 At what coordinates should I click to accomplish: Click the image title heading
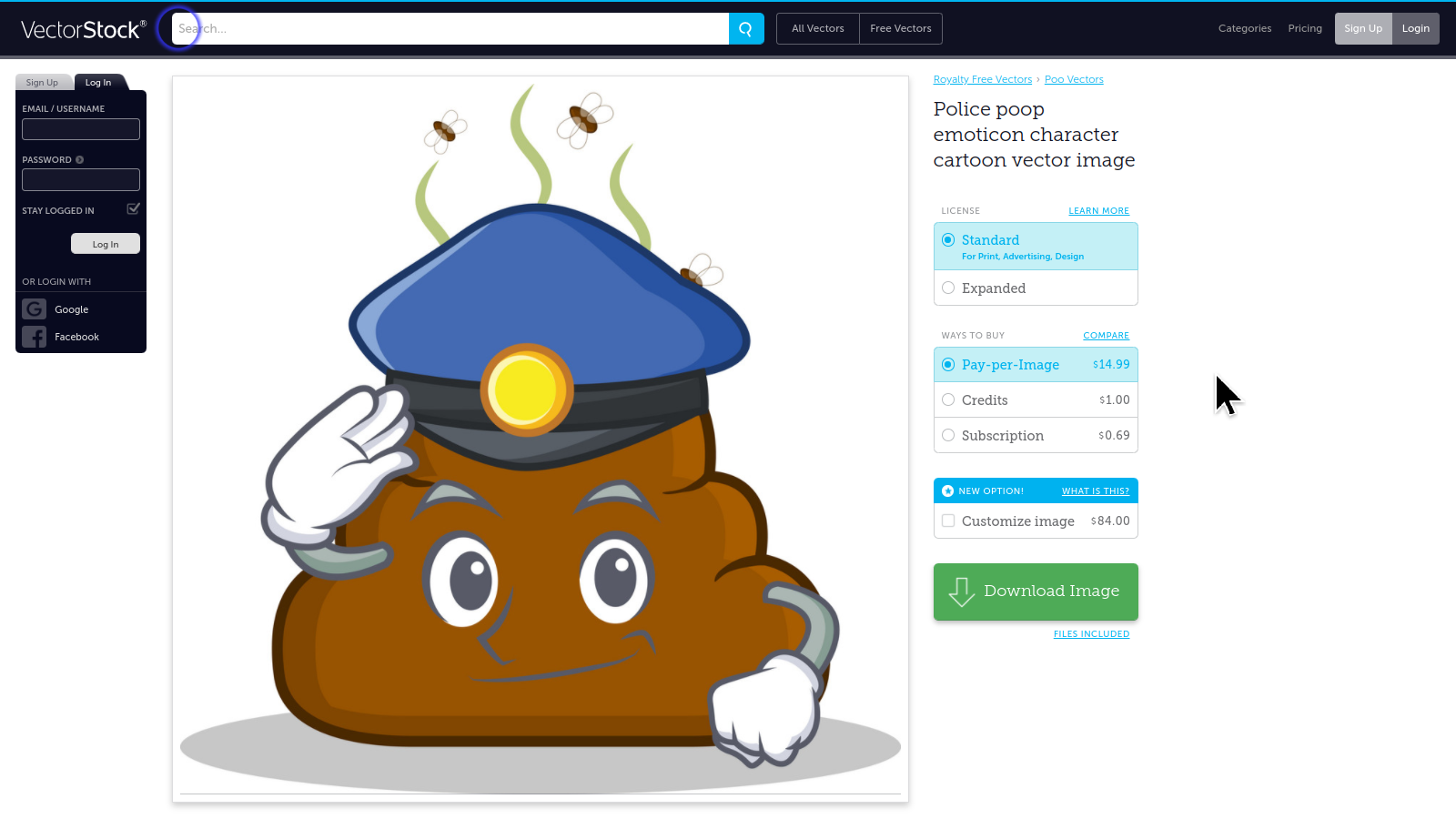(x=1034, y=135)
